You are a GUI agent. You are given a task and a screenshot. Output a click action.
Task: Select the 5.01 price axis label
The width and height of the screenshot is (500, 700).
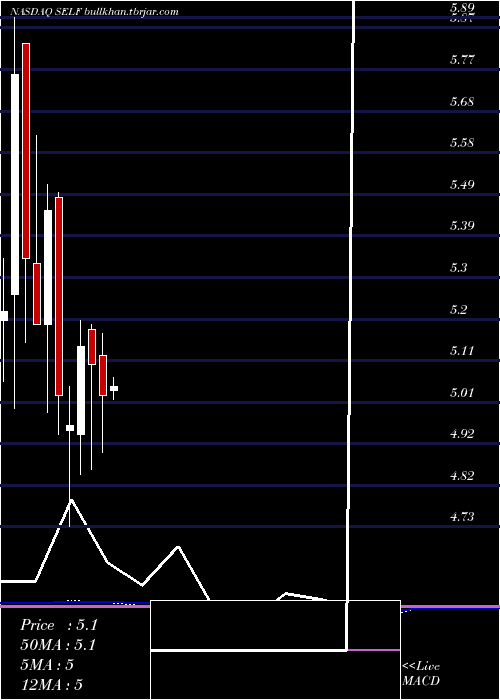click(x=462, y=392)
